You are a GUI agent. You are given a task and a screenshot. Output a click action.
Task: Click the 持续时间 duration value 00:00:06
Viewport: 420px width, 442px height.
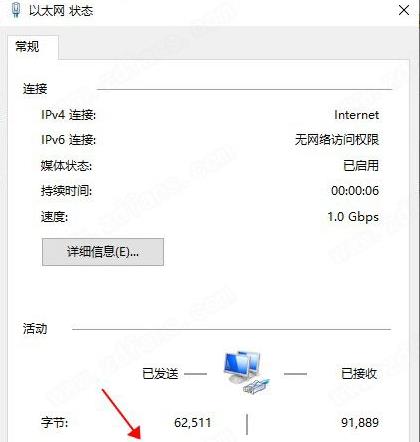(355, 191)
